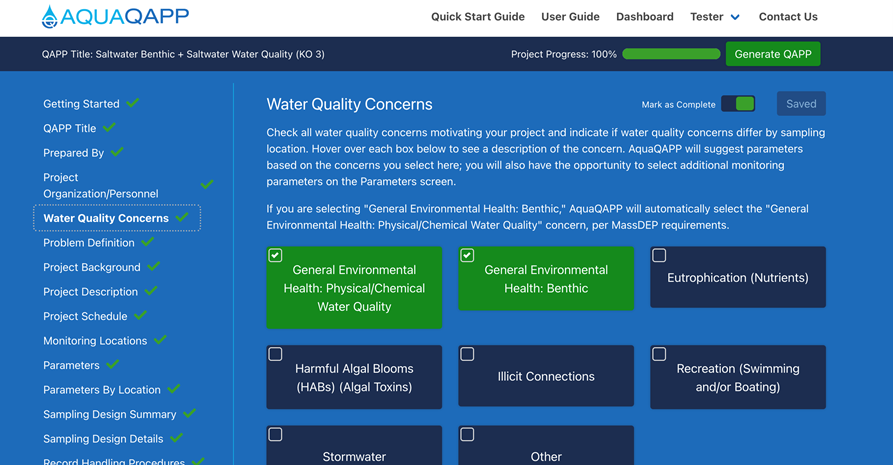893x465 pixels.
Task: Click the Parameters completion checkmark
Action: 113,364
